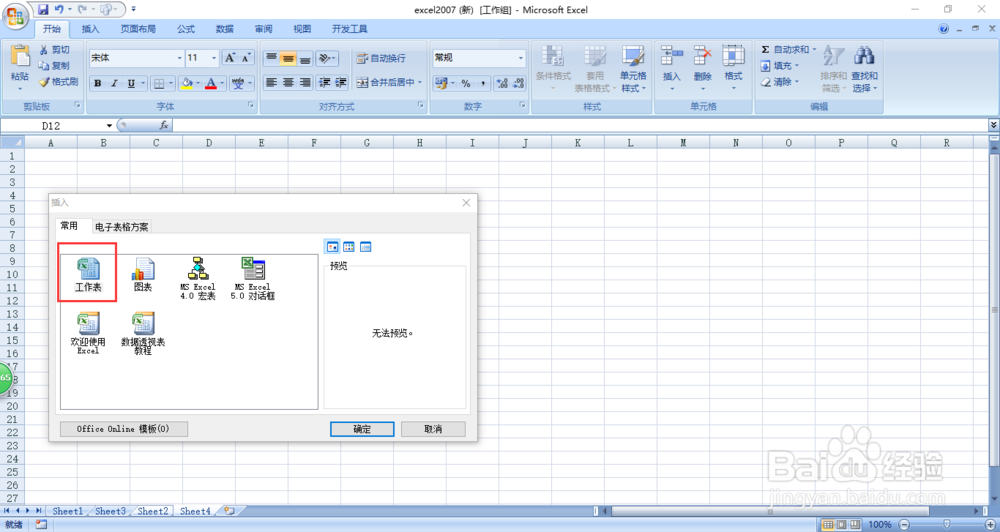Viewport: 1000px width, 532px height.
Task: Open the 填充 fill dropdown
Action: tap(780, 66)
